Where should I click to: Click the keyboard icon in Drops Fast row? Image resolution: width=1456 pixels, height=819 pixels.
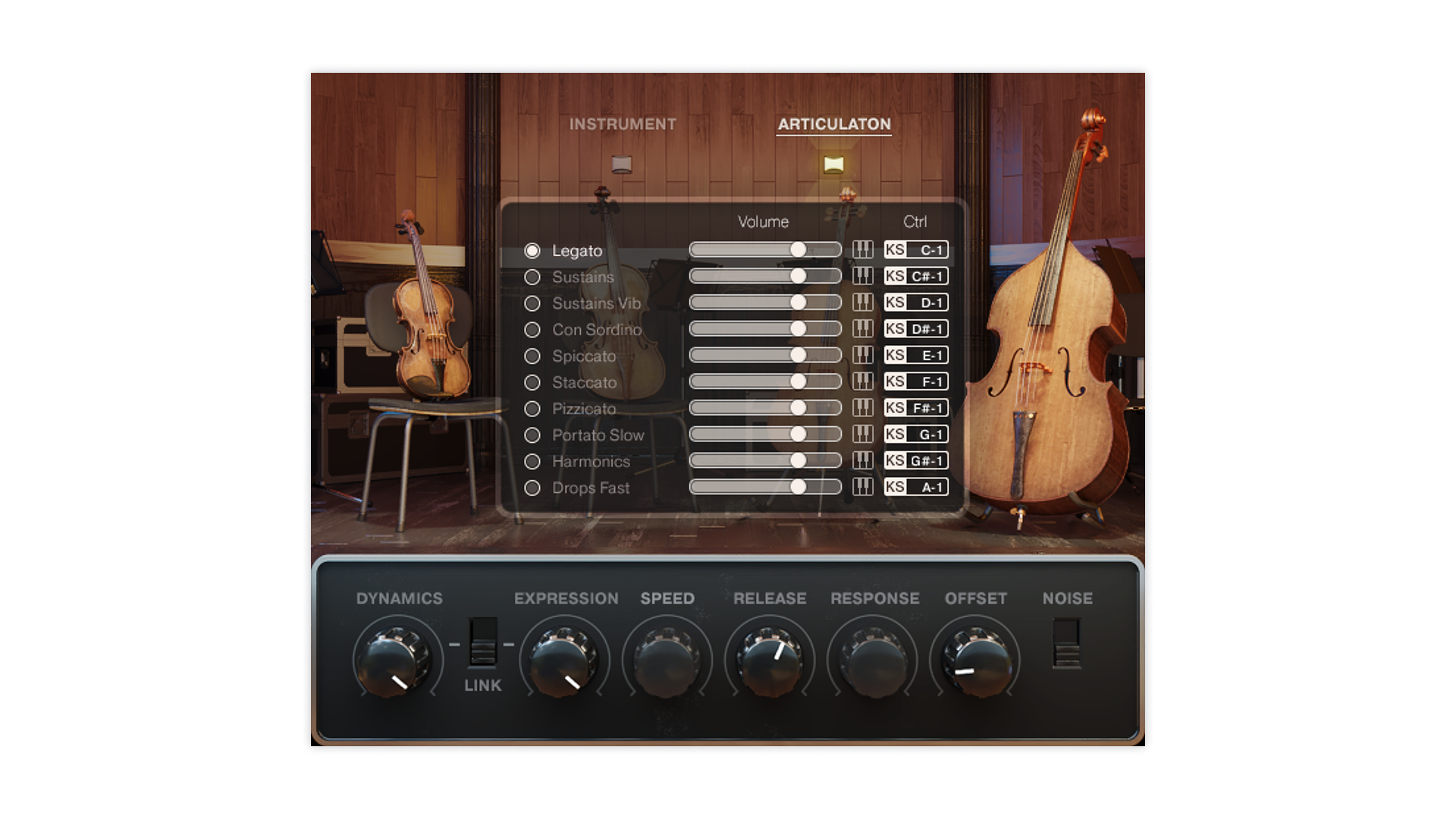(x=862, y=487)
